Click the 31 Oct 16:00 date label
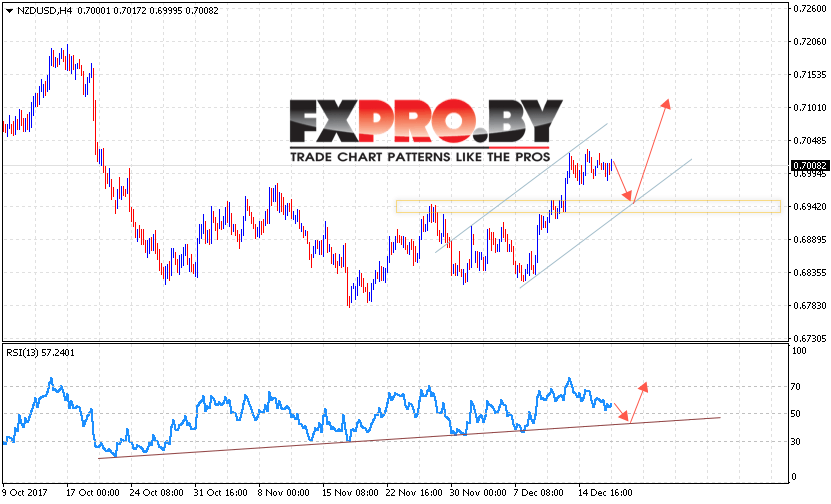The image size is (831, 504). (x=221, y=493)
